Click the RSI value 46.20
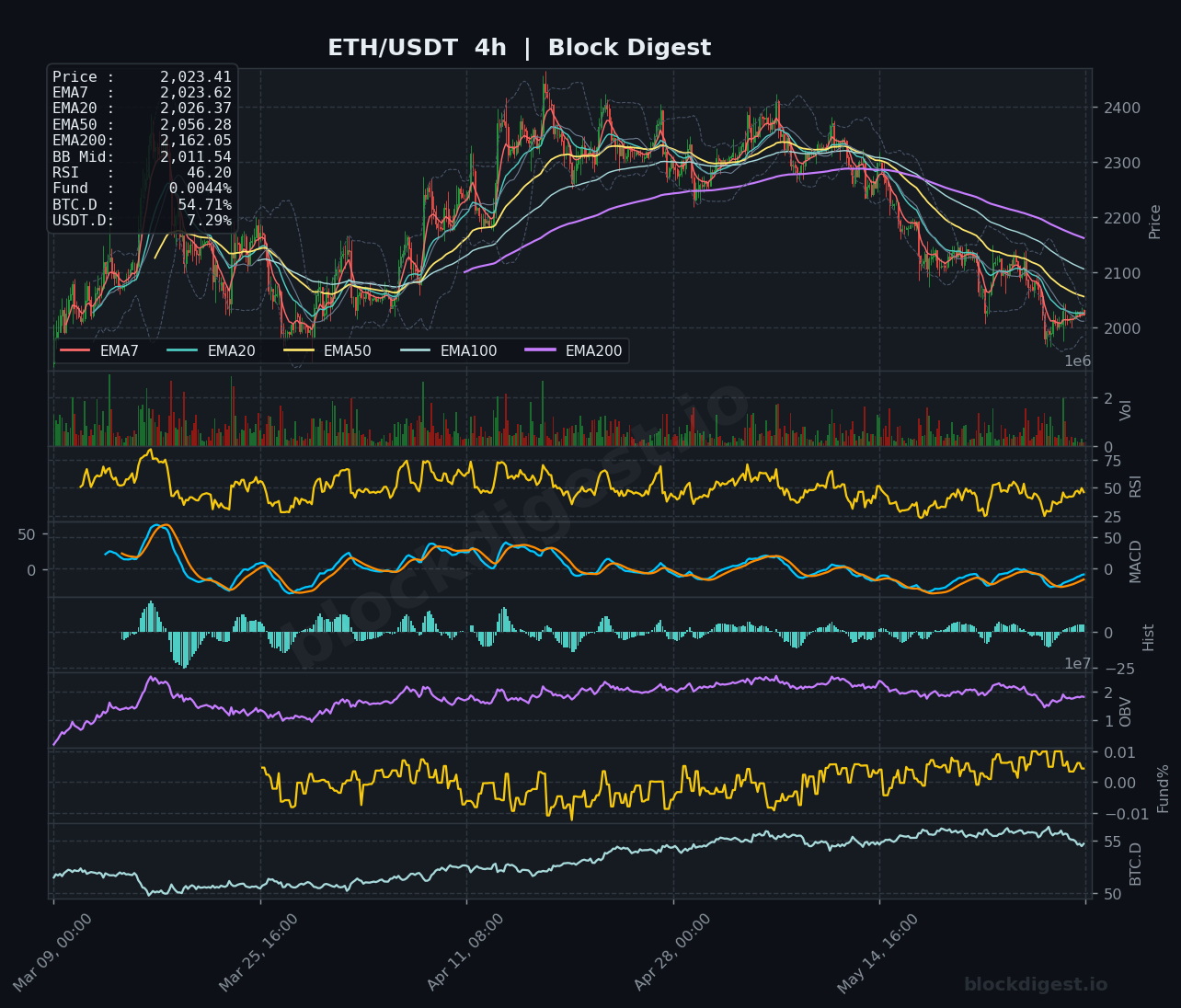 [x=209, y=173]
